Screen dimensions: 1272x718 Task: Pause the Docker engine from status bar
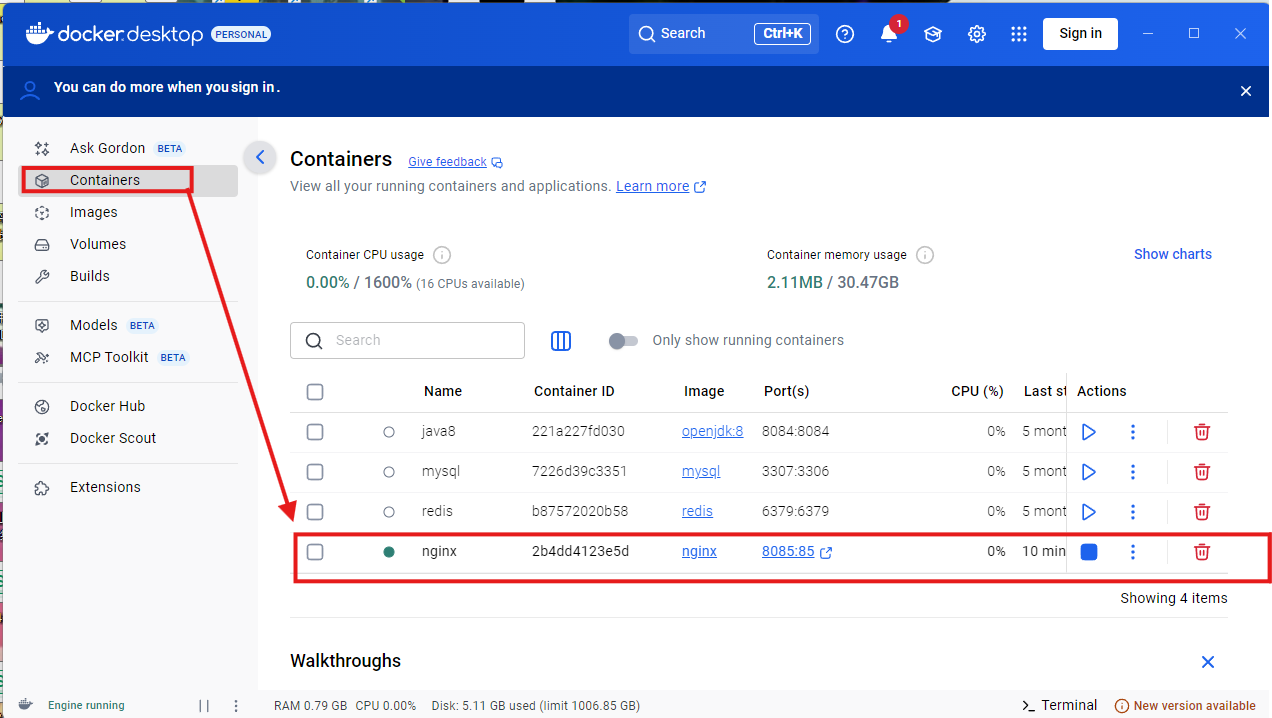click(x=204, y=705)
